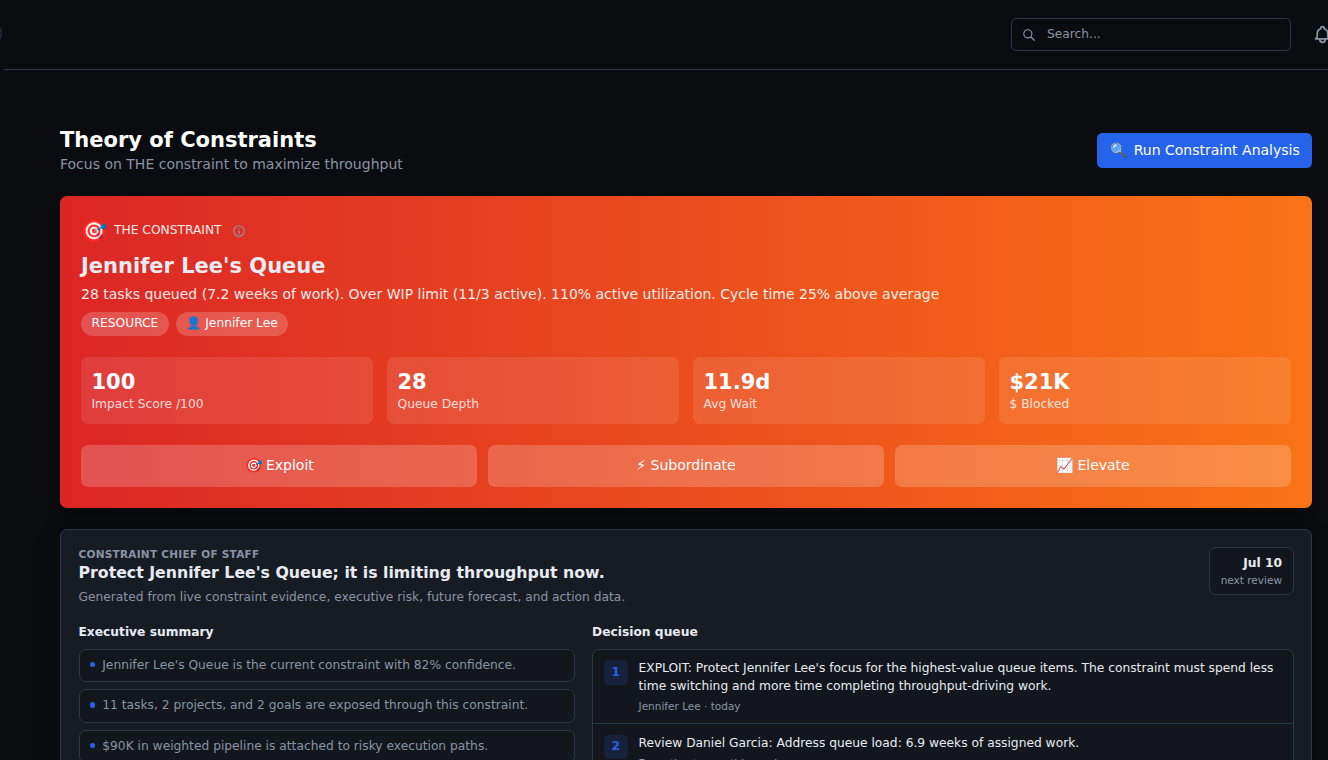Click the person icon in Jennifer Lee tag
Image resolution: width=1328 pixels, height=760 pixels.
[x=193, y=323]
